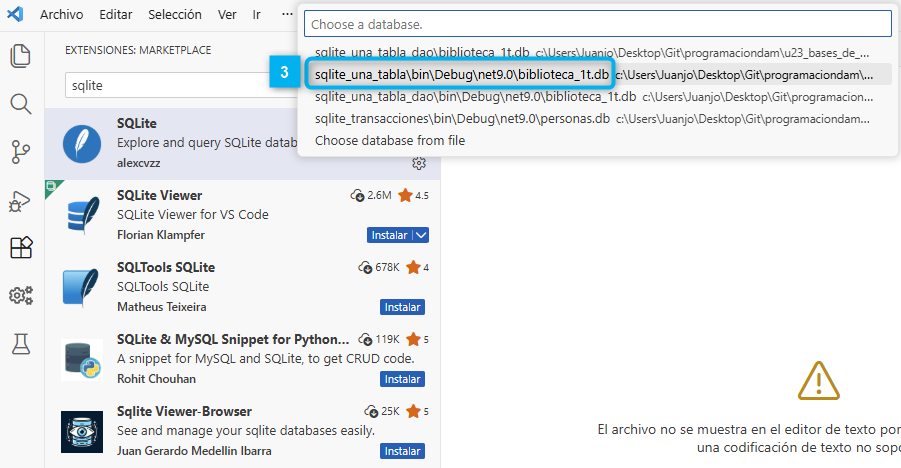Open the Selección menu
Screen dimensions: 901x468
[174, 15]
